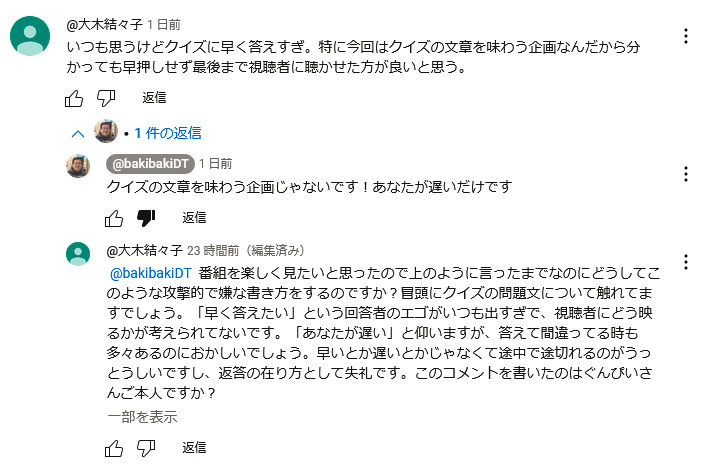Collapse replies using the blue chevron
The height and width of the screenshot is (475, 720).
pyautogui.click(x=78, y=134)
